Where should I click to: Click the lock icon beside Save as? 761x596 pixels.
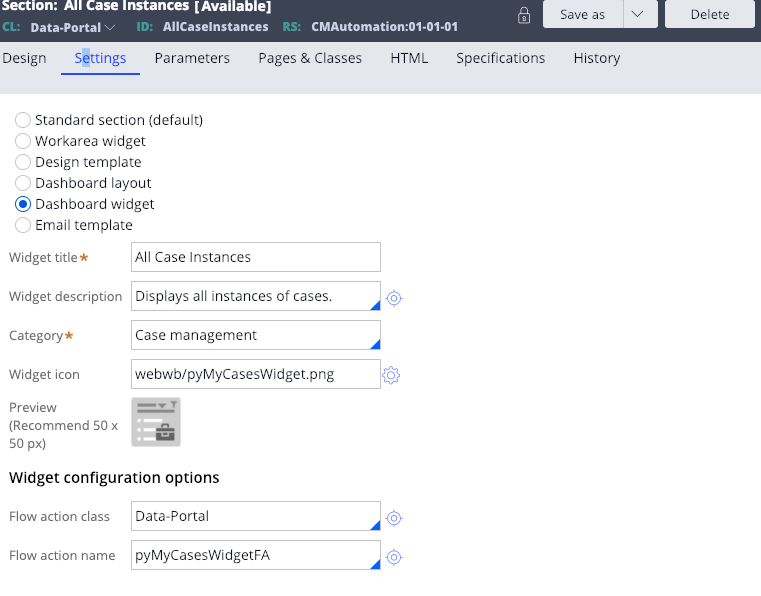click(524, 16)
